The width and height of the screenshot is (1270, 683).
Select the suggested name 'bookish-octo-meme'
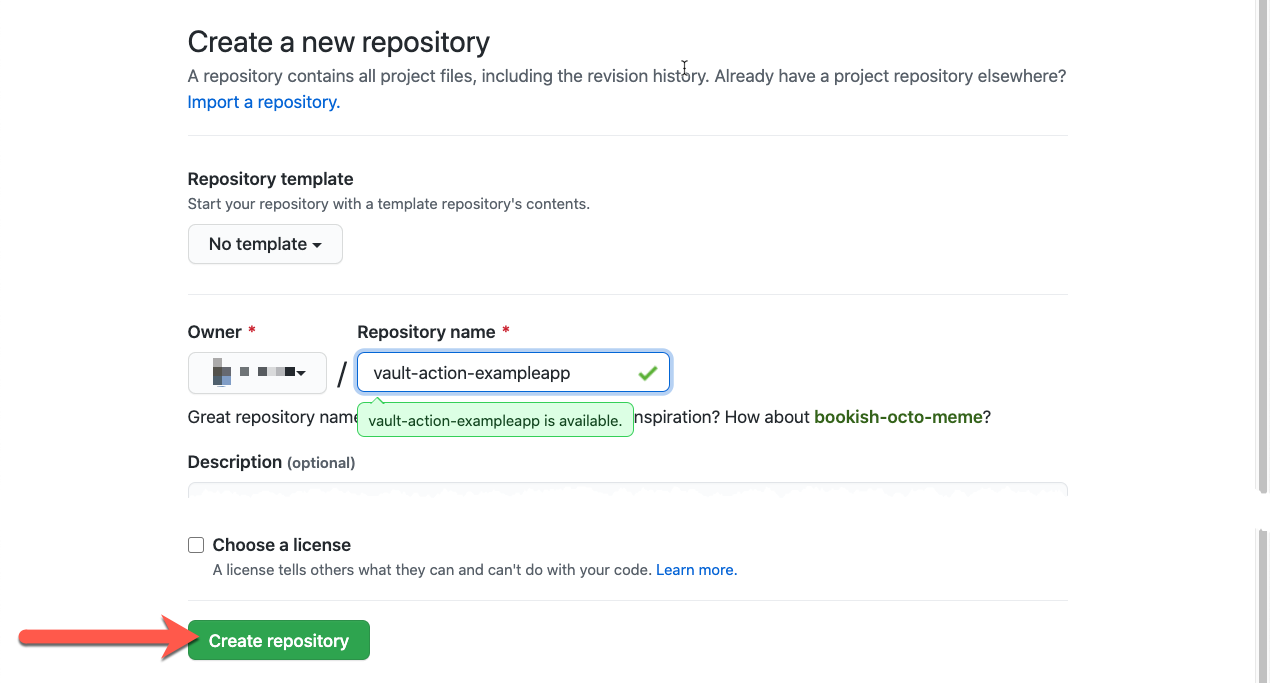(897, 417)
